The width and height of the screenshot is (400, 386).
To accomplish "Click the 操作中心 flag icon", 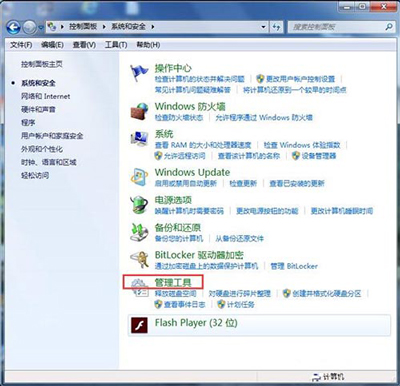I will pos(139,73).
